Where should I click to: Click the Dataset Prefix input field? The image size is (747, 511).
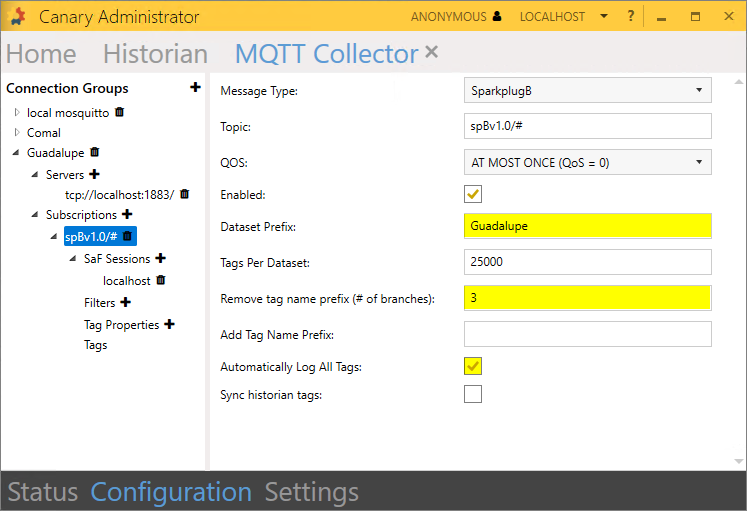(588, 226)
